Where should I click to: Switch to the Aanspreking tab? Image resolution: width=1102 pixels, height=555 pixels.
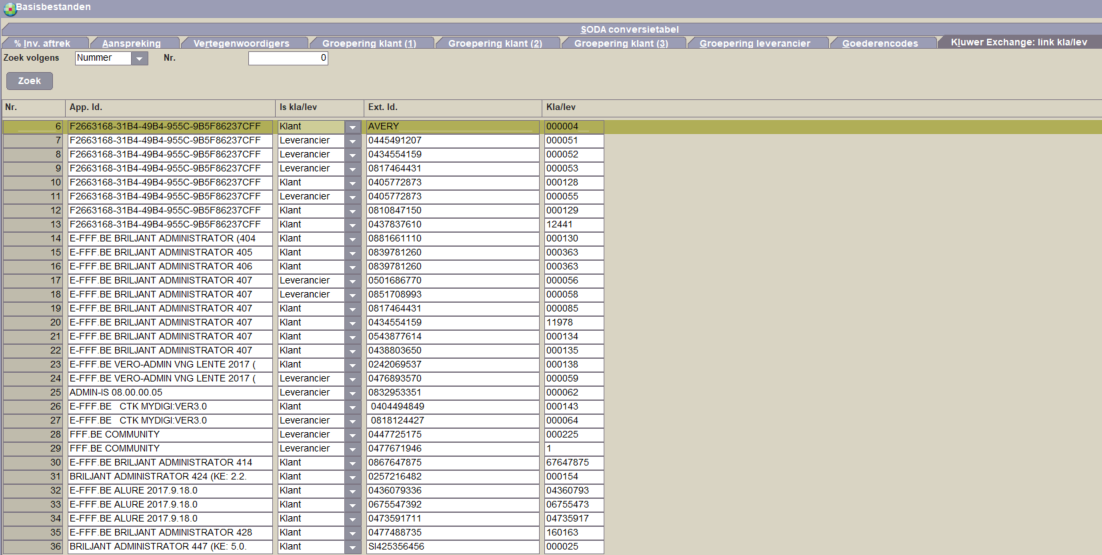pos(132,43)
